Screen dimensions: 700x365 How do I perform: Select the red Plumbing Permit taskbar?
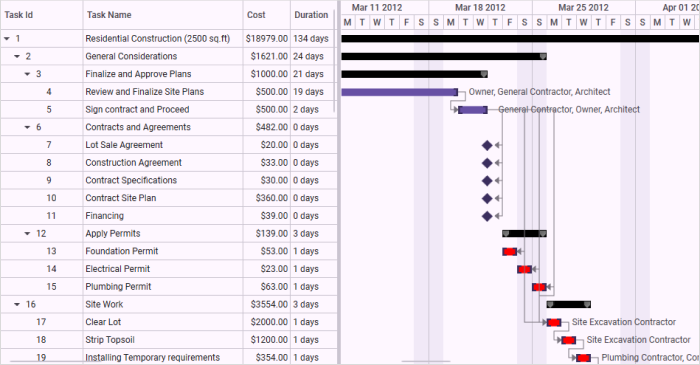pos(539,287)
